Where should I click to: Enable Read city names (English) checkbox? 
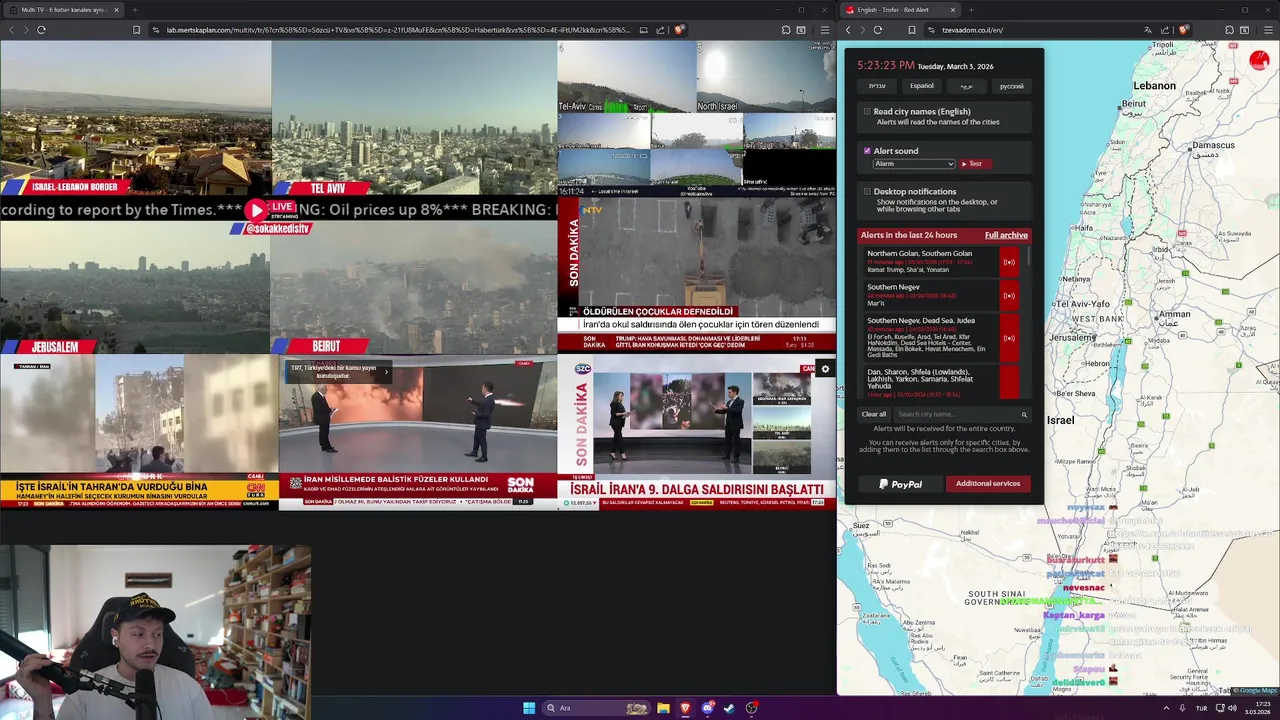coord(867,112)
